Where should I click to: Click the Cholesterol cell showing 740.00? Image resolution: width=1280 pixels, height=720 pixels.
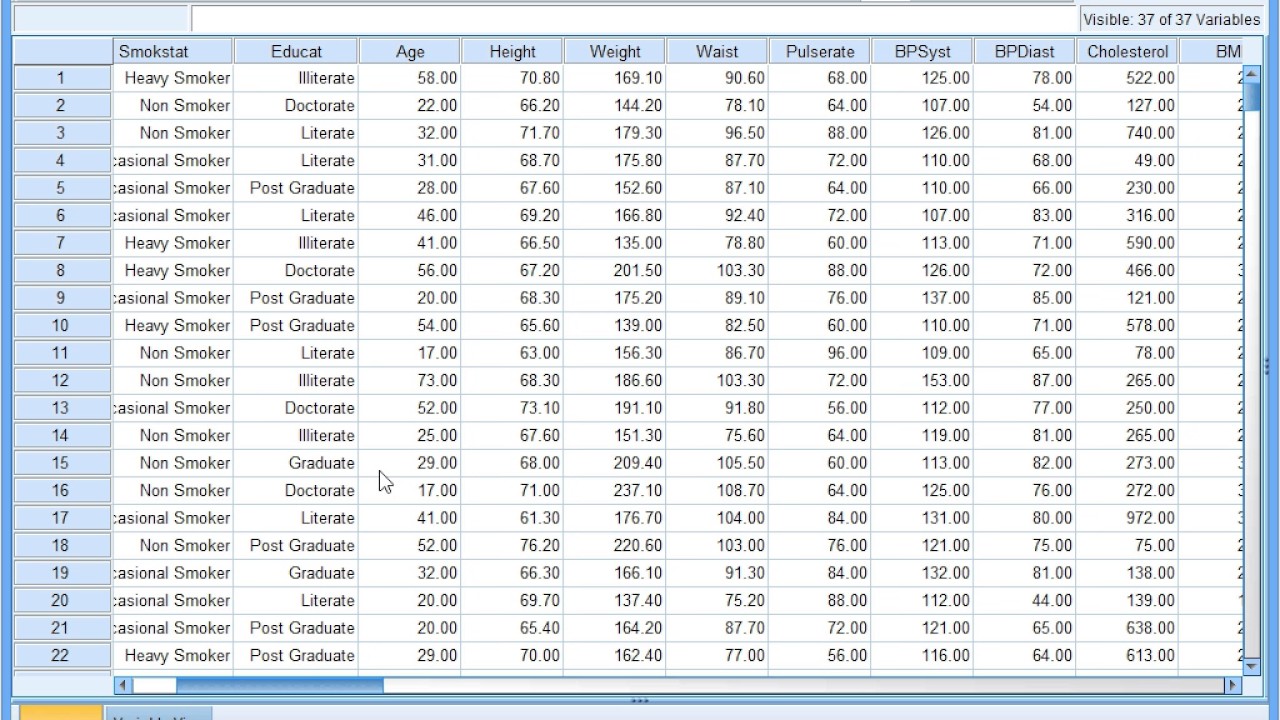(1127, 133)
